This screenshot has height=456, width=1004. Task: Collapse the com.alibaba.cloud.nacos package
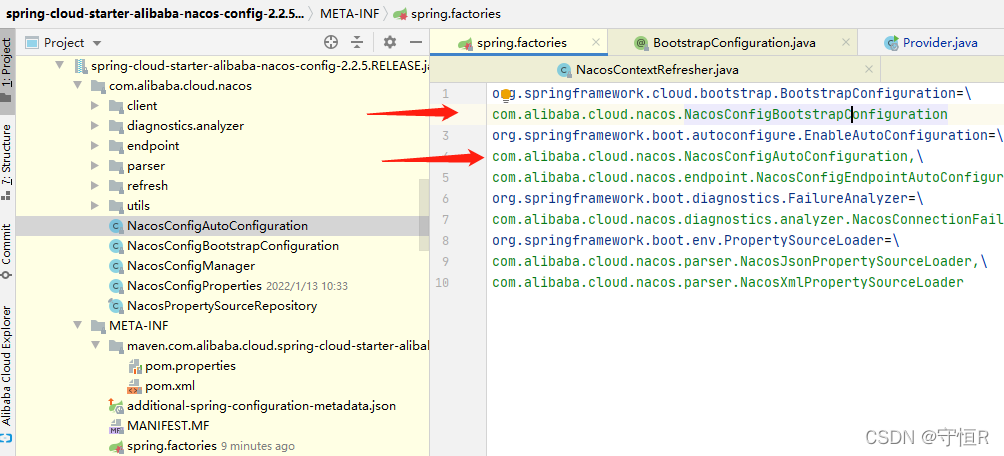click(78, 85)
